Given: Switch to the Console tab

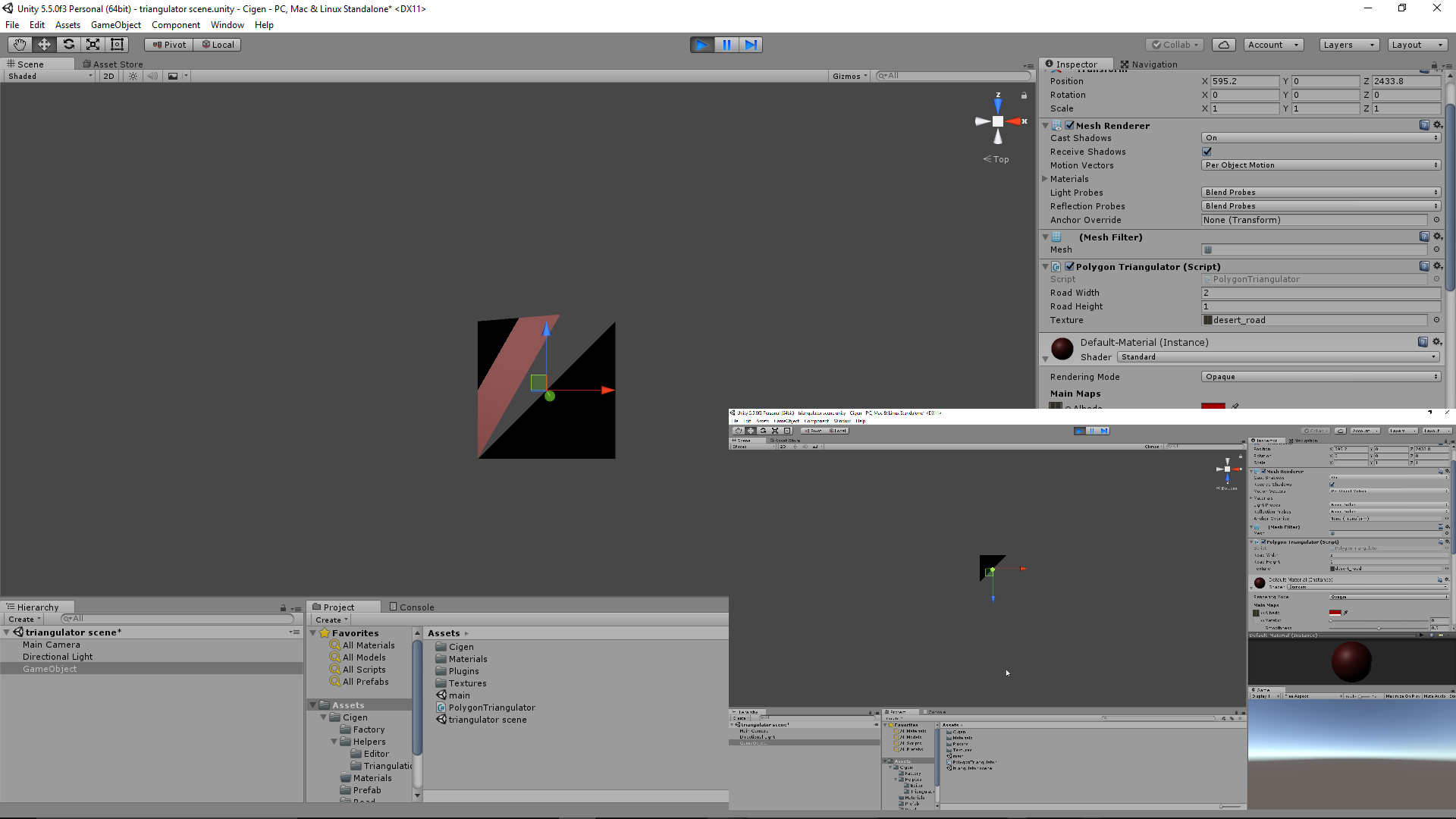Looking at the screenshot, I should (412, 607).
